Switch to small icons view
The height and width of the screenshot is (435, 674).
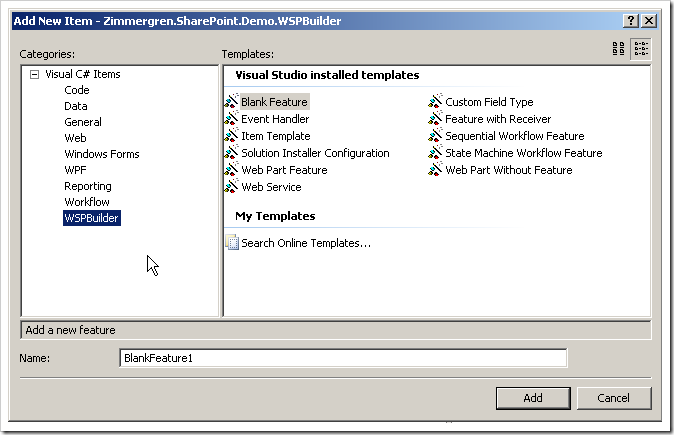(640, 49)
